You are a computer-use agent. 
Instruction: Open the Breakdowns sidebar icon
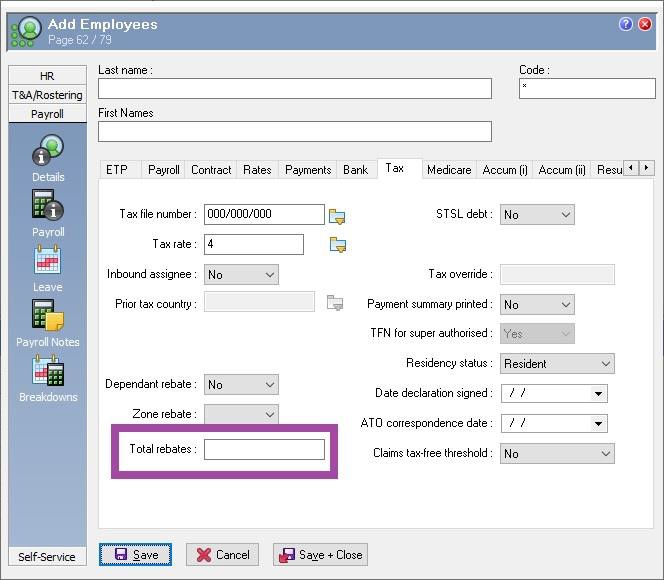pyautogui.click(x=48, y=373)
